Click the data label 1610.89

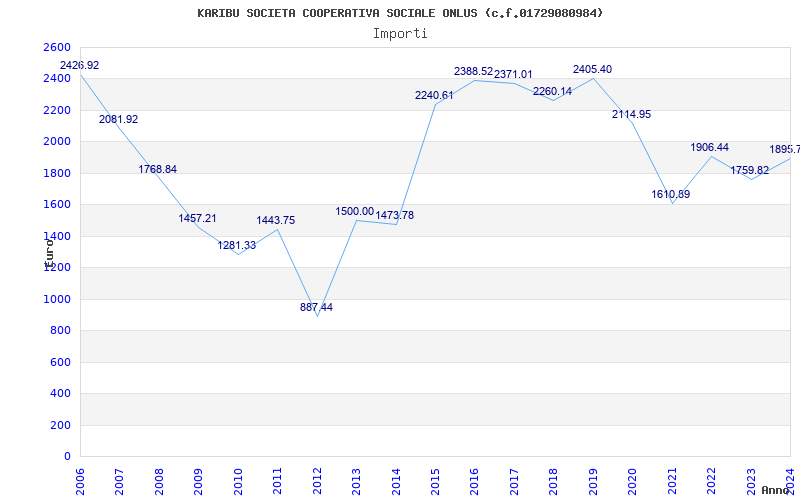click(x=671, y=194)
